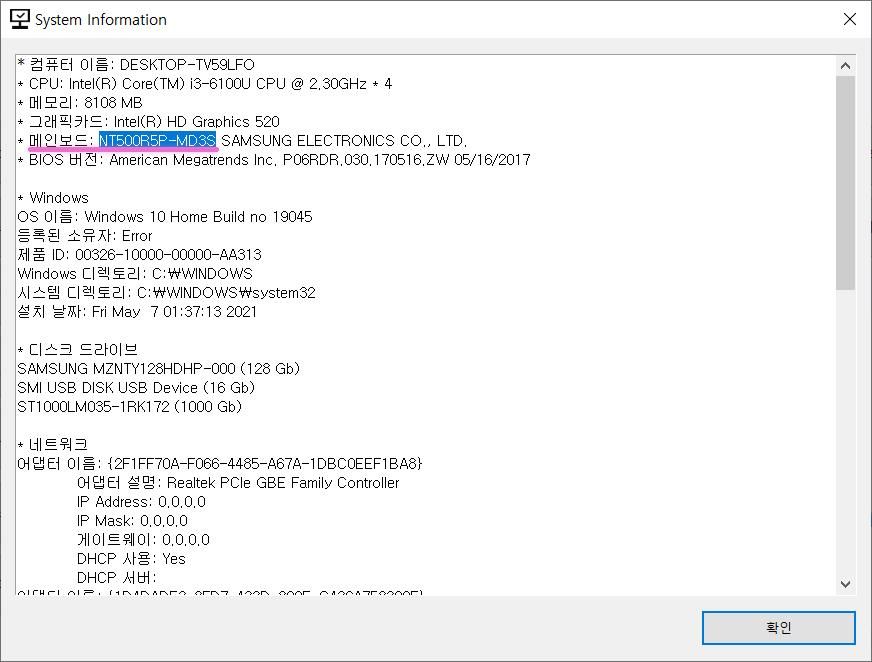Click the highlighted NT500R5P-MD3S model text
This screenshot has width=872, height=662.
[157, 141]
